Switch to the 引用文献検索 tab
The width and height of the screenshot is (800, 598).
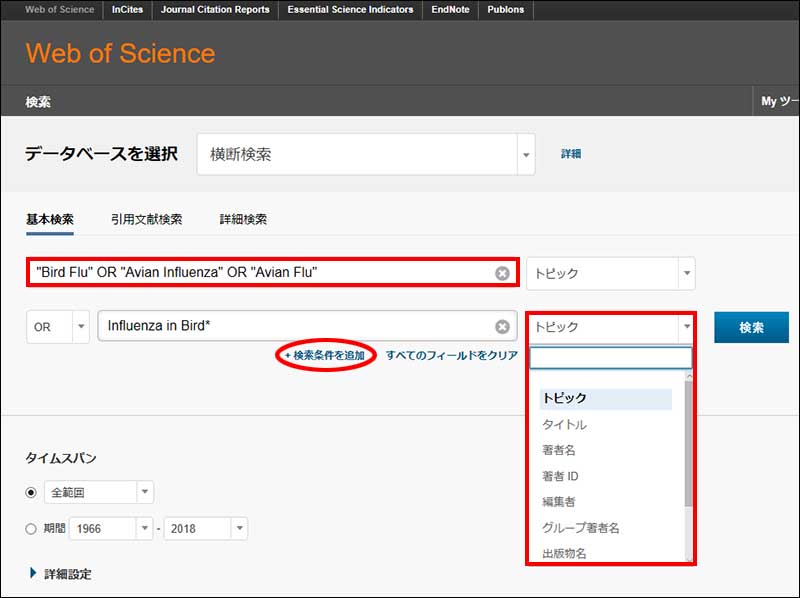coord(146,219)
